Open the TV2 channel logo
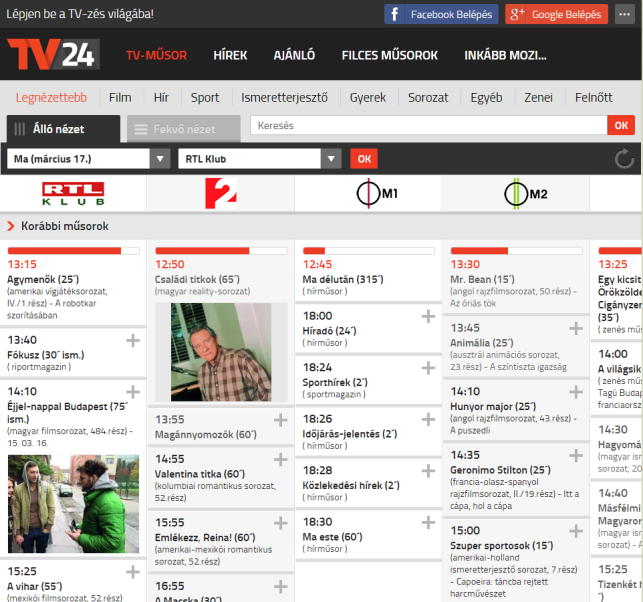This screenshot has height=602, width=643. pyautogui.click(x=221, y=193)
